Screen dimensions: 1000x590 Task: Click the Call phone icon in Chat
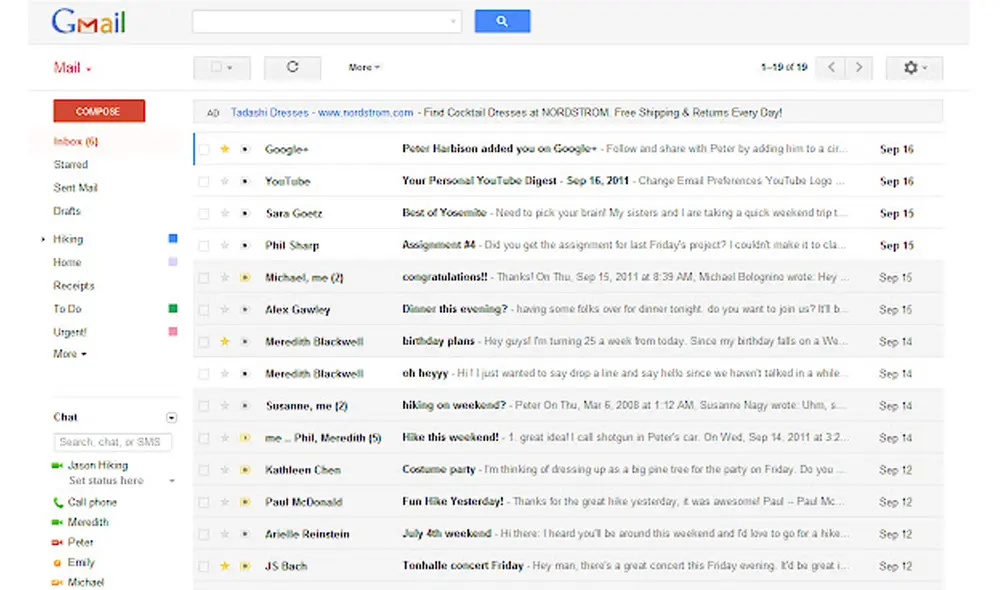click(57, 502)
